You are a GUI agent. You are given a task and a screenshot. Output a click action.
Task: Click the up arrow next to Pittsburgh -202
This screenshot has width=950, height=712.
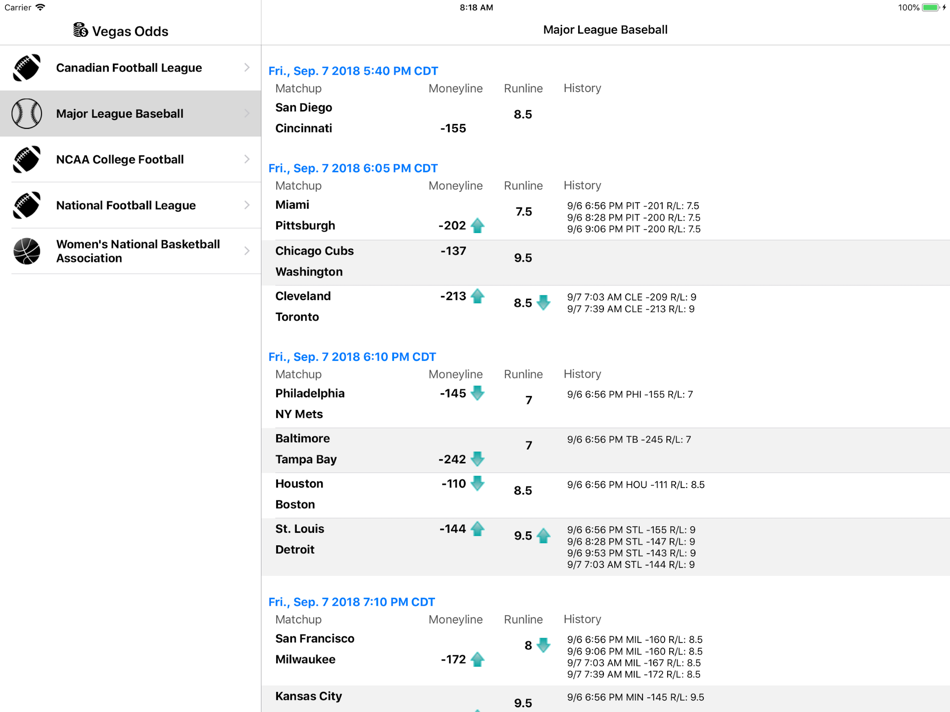click(477, 225)
